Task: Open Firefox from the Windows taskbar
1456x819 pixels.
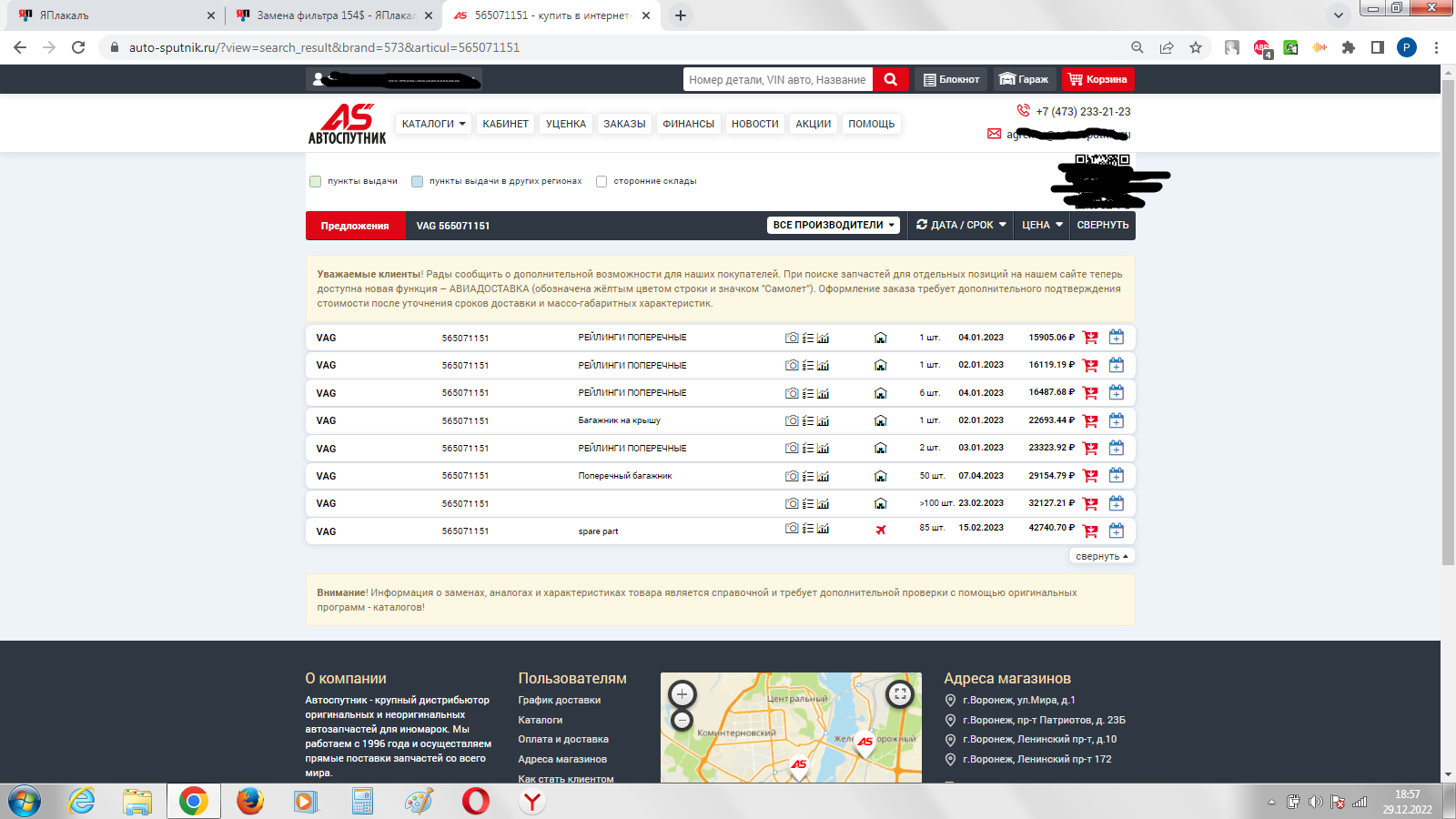Action: coord(249,801)
